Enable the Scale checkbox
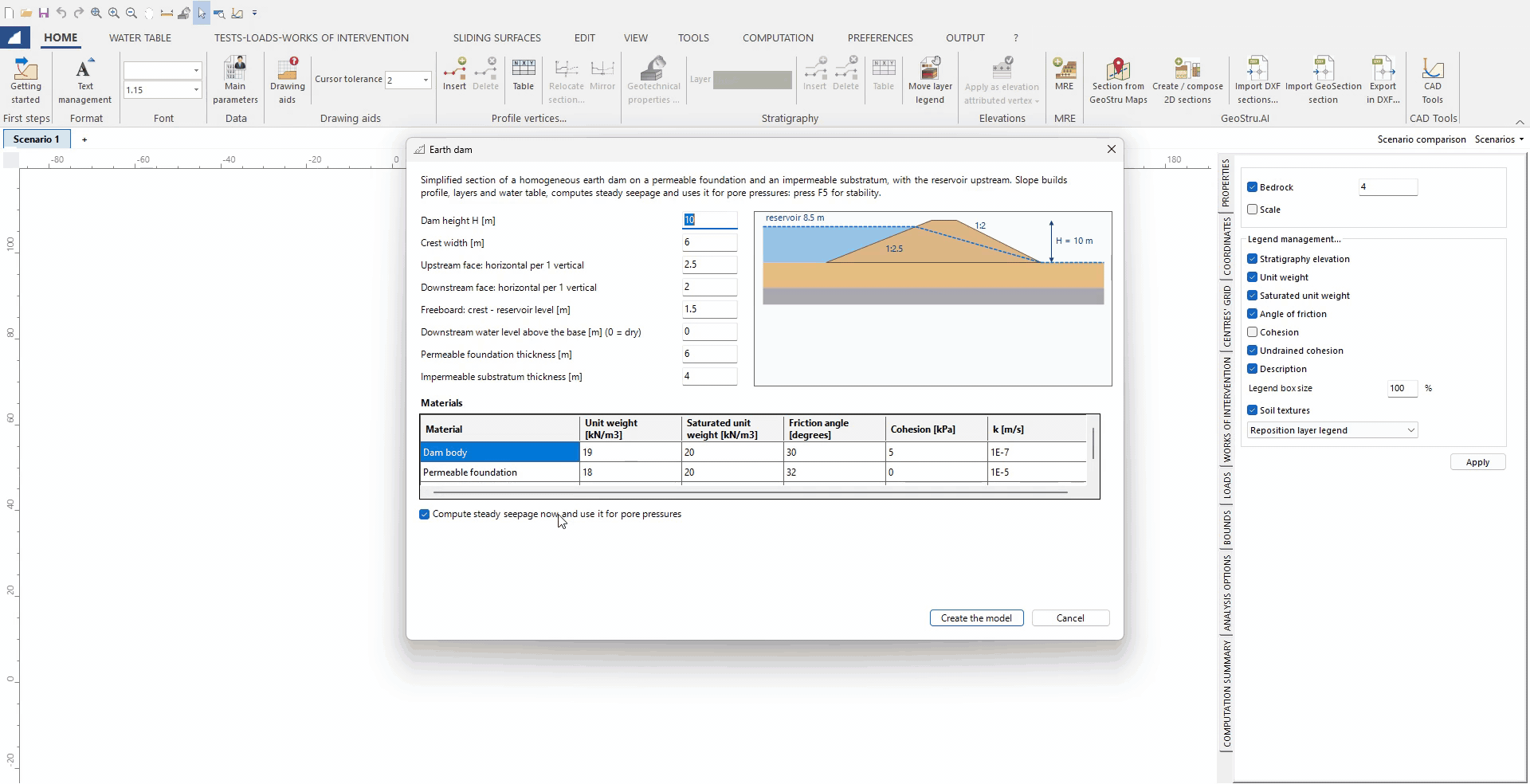1530x784 pixels. [x=1253, y=210]
